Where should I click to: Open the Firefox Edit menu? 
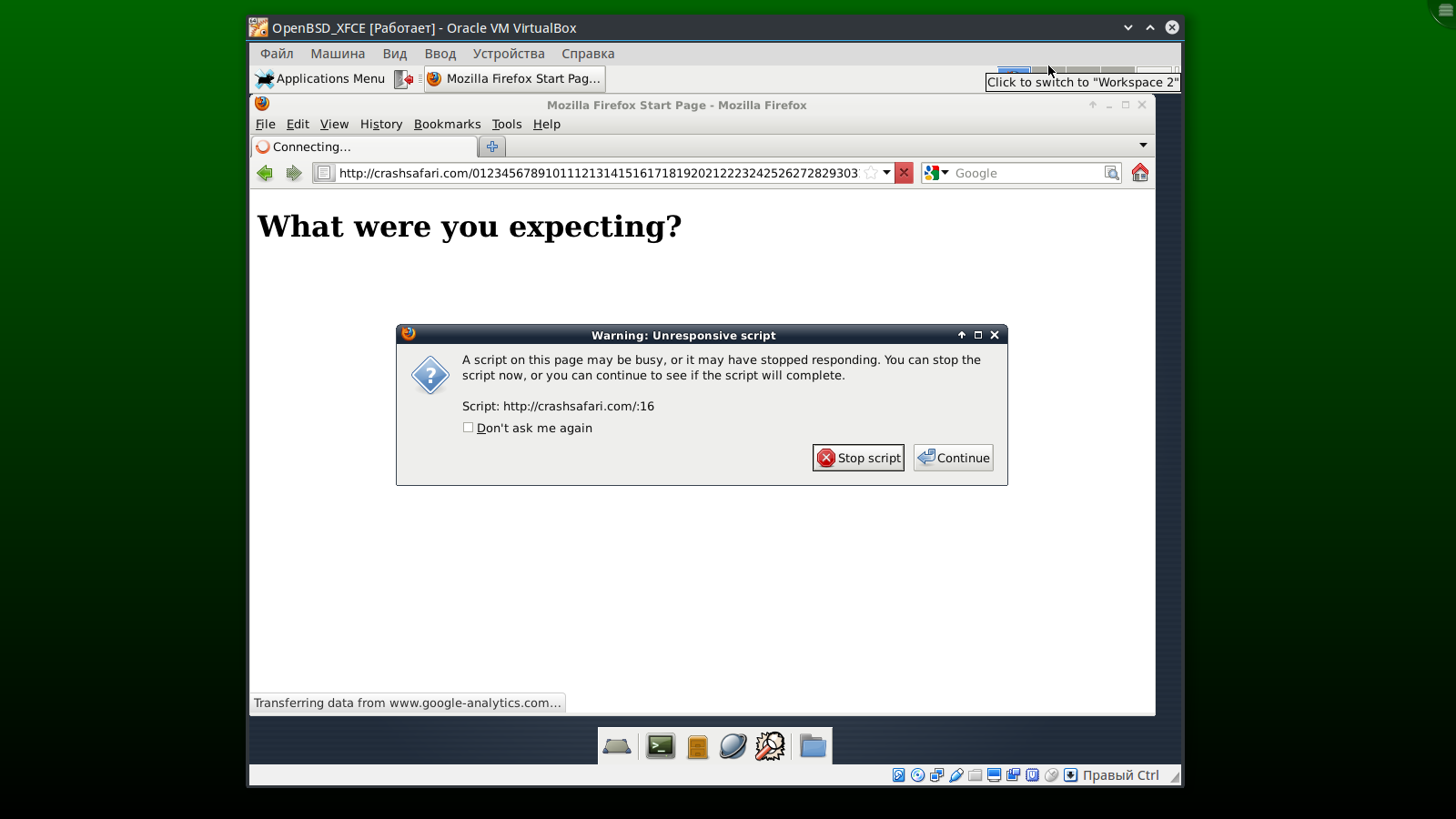[x=298, y=125]
